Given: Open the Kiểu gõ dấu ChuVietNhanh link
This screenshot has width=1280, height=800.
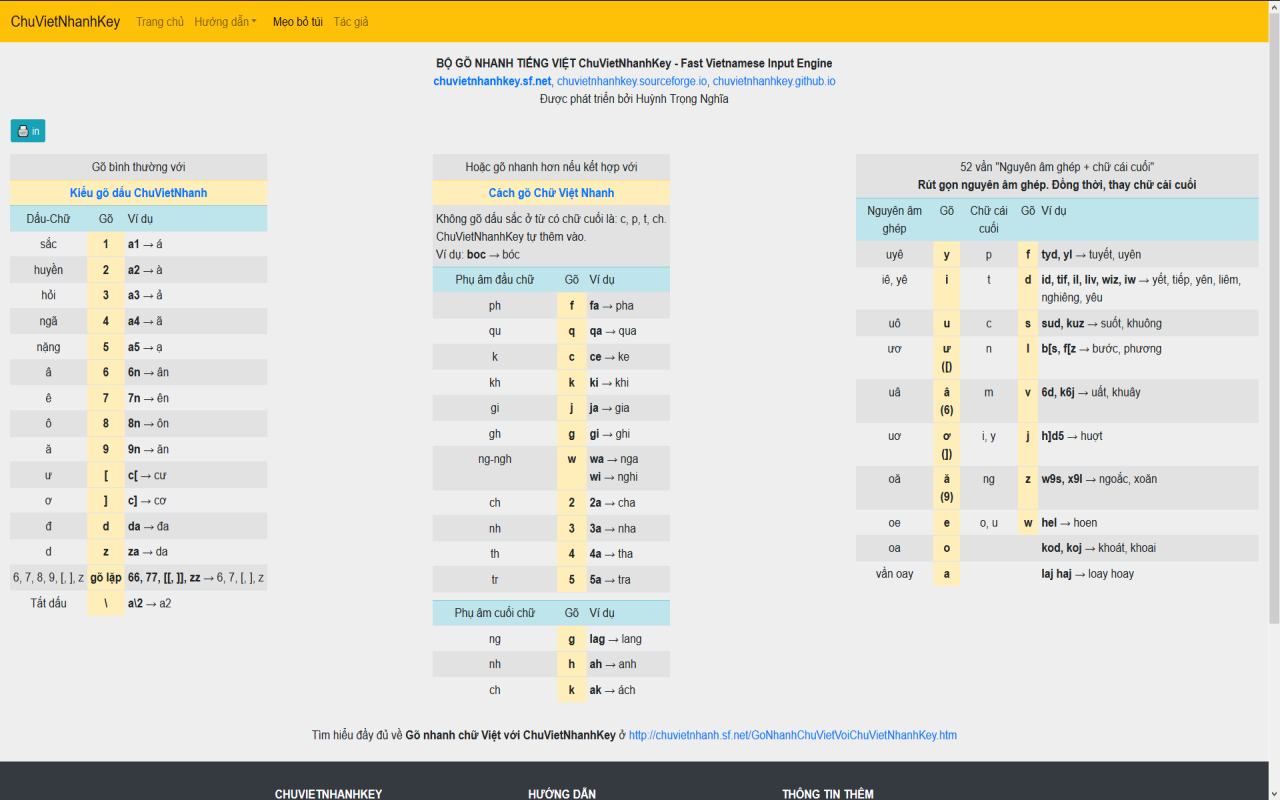Looking at the screenshot, I should point(139,193).
